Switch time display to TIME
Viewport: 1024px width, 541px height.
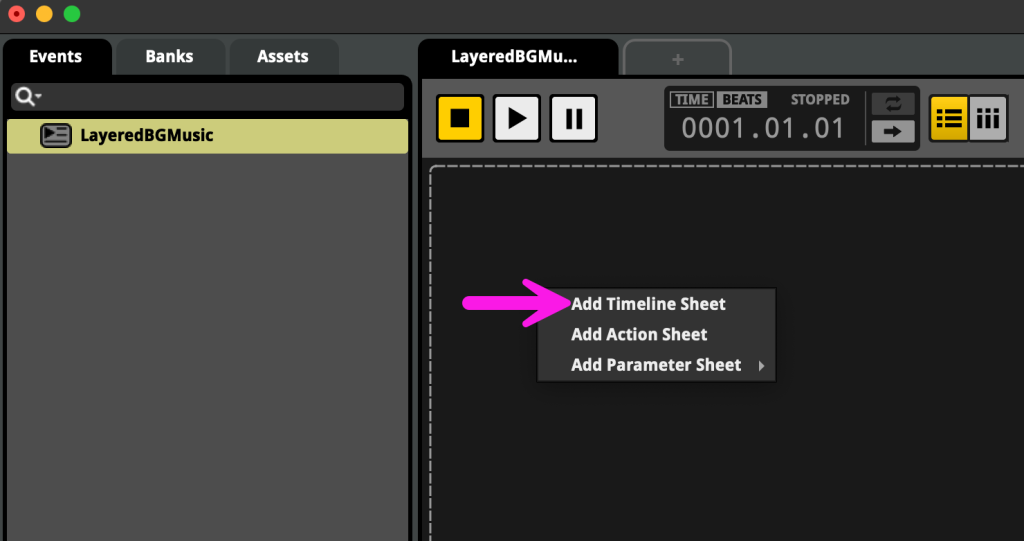691,99
